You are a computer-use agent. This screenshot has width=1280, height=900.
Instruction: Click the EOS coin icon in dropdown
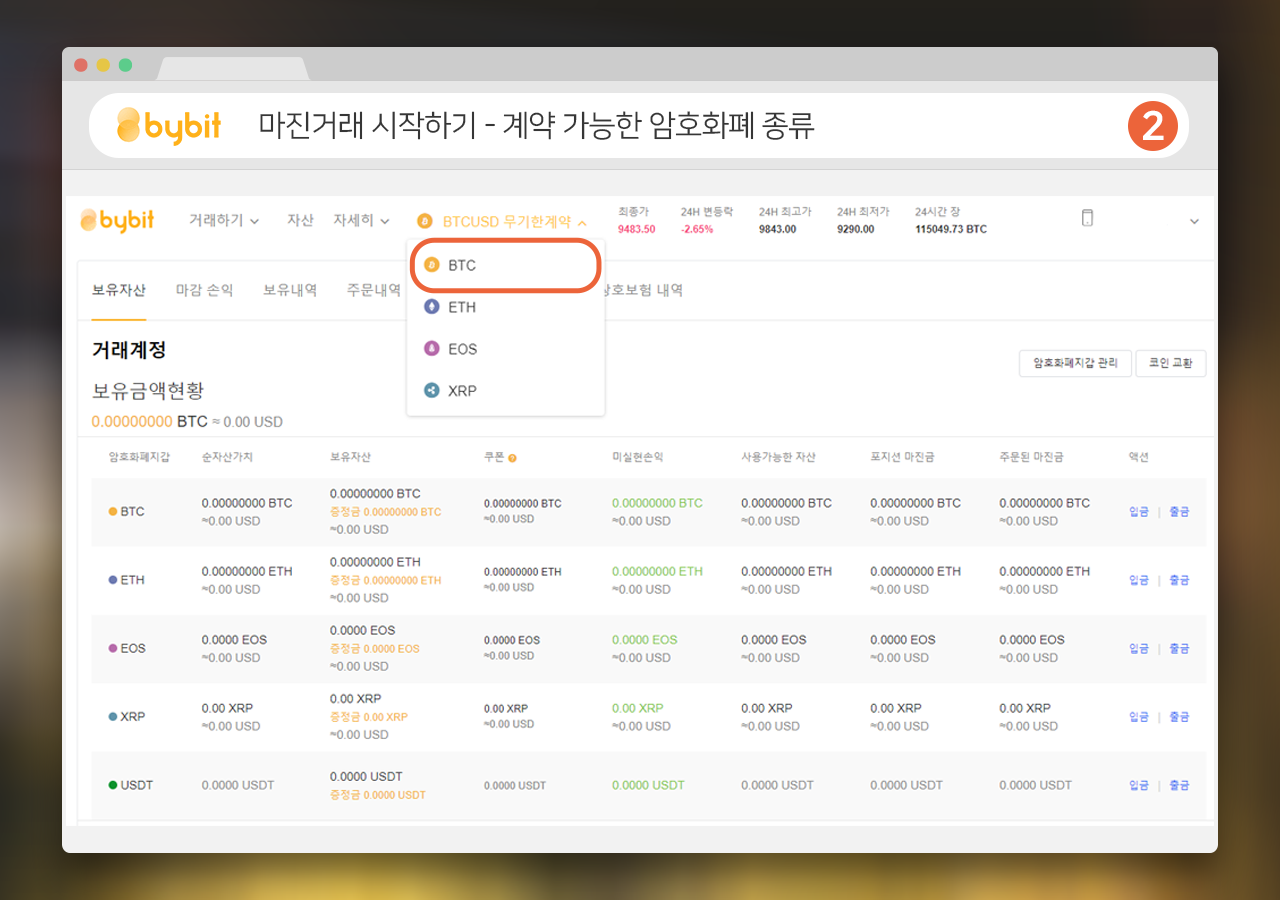click(x=432, y=349)
